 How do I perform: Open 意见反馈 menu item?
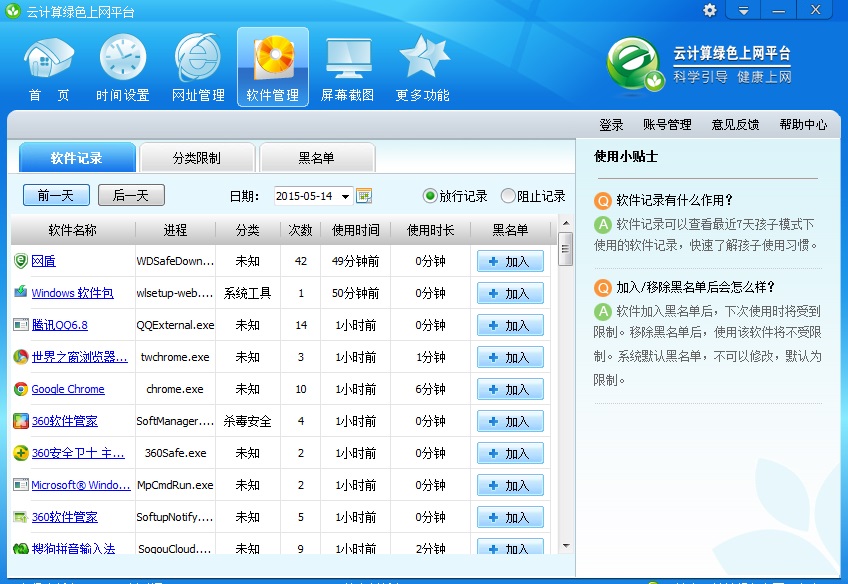735,125
